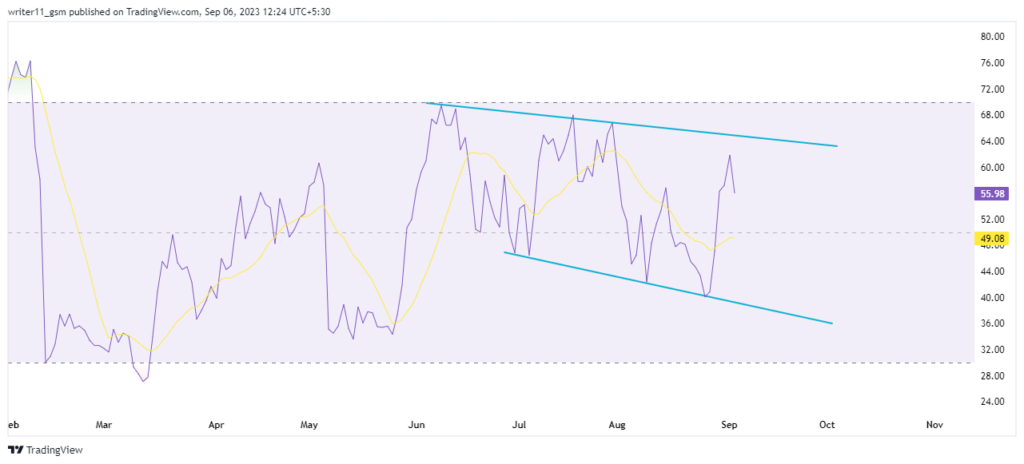Click the 28.00 axis value

pos(991,376)
